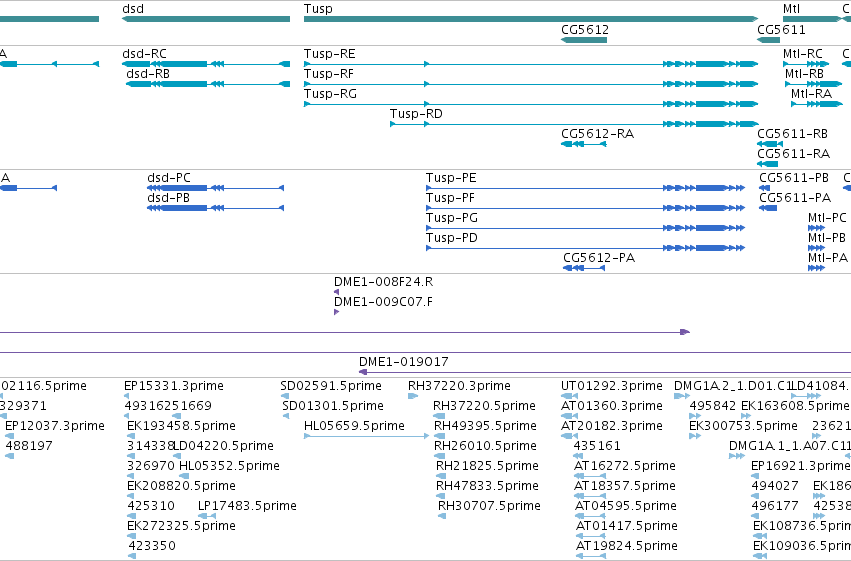The width and height of the screenshot is (851, 561).
Task: Select protein Tusp-PE
Action: [x=586, y=188]
